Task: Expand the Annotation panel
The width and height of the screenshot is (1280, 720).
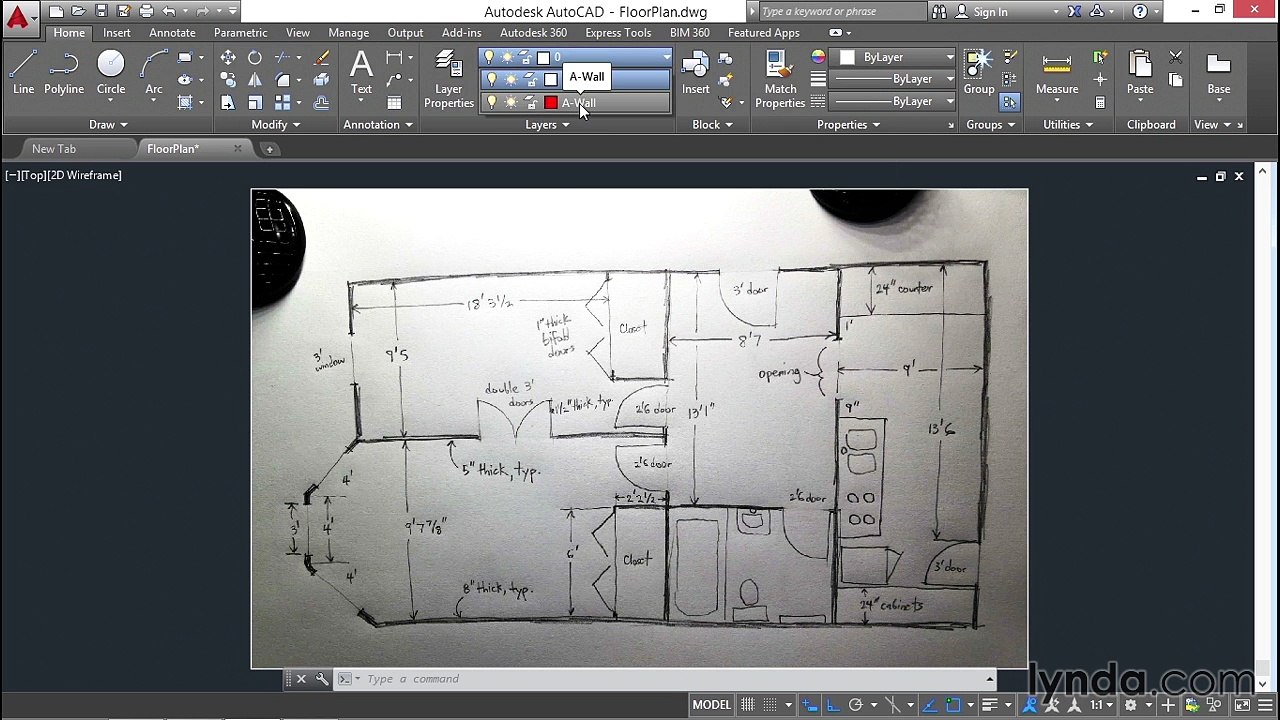Action: pos(378,125)
